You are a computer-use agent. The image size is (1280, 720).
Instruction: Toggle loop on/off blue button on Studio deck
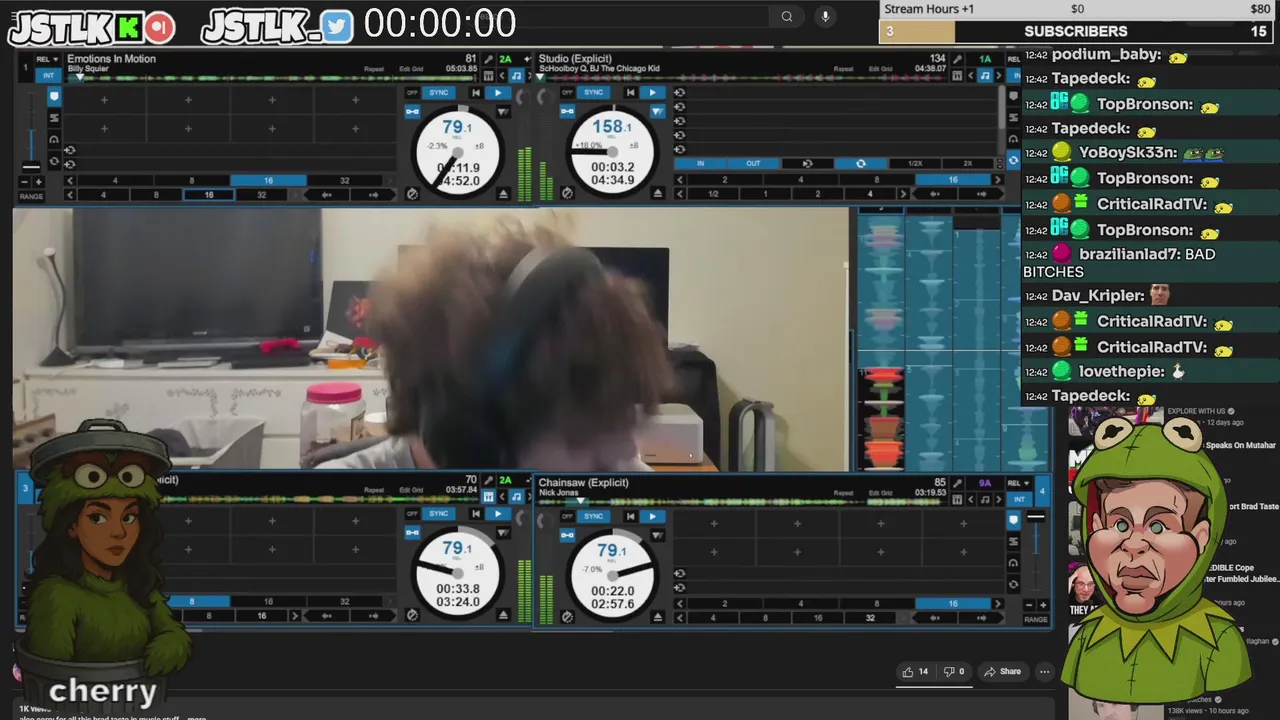[x=861, y=164]
